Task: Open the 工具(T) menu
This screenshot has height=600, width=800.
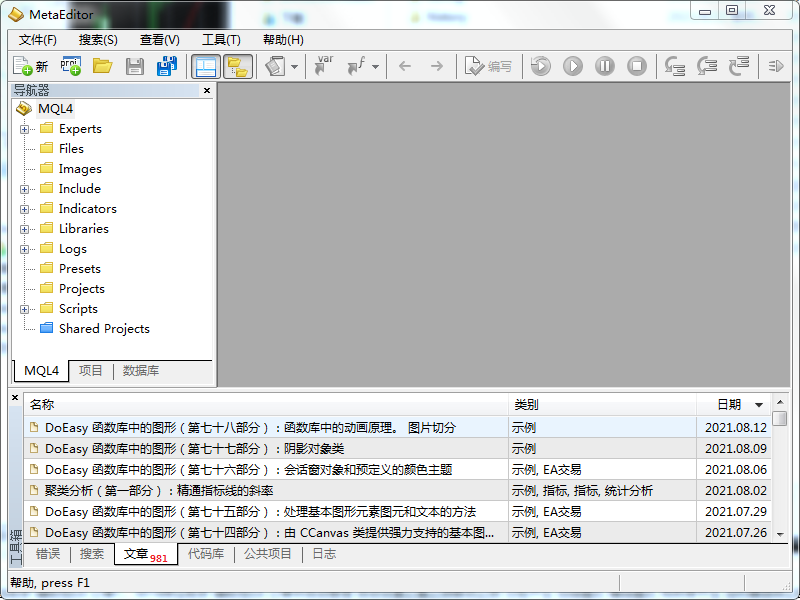Action: 221,40
